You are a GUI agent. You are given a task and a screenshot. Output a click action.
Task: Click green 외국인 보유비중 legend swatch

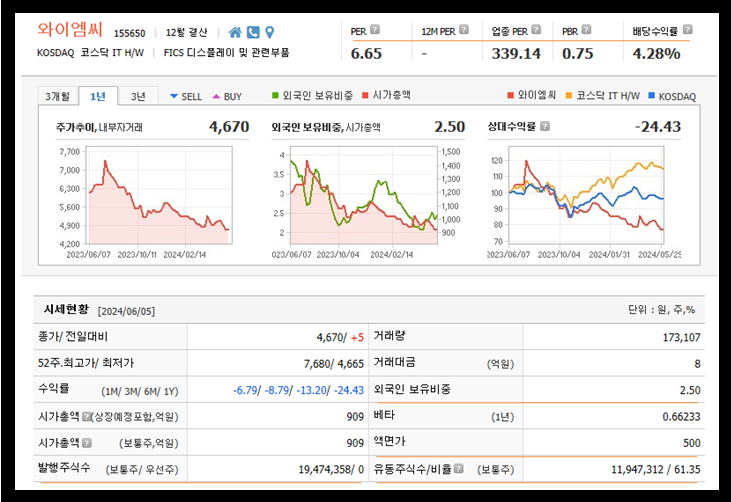[x=275, y=96]
